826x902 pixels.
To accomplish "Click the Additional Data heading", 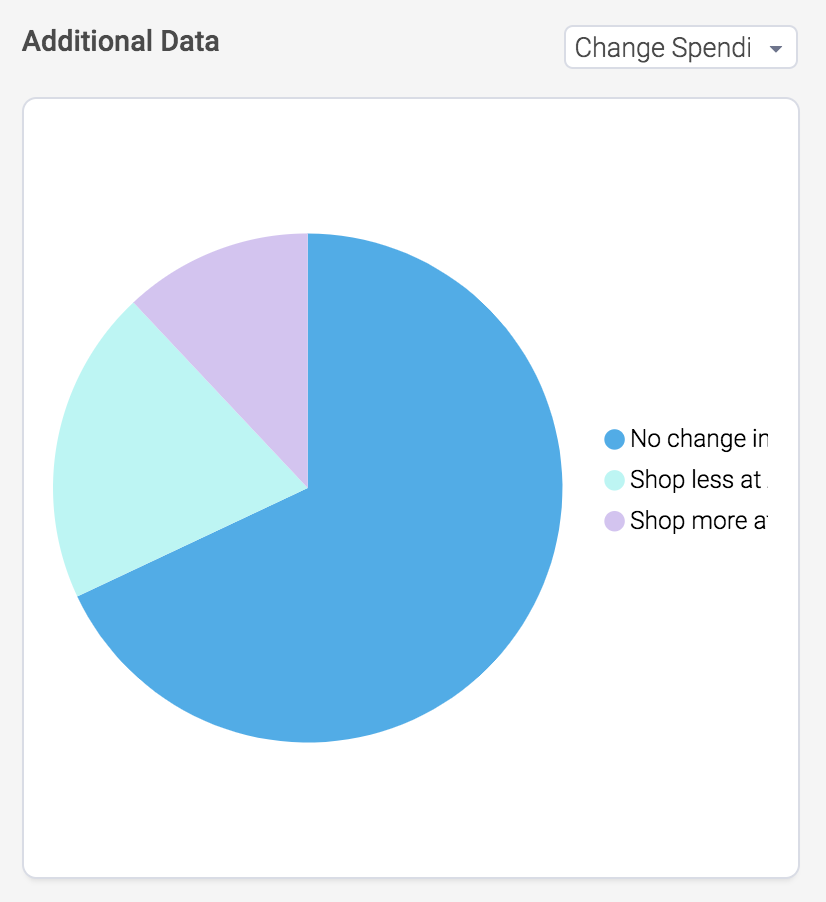I will [121, 41].
